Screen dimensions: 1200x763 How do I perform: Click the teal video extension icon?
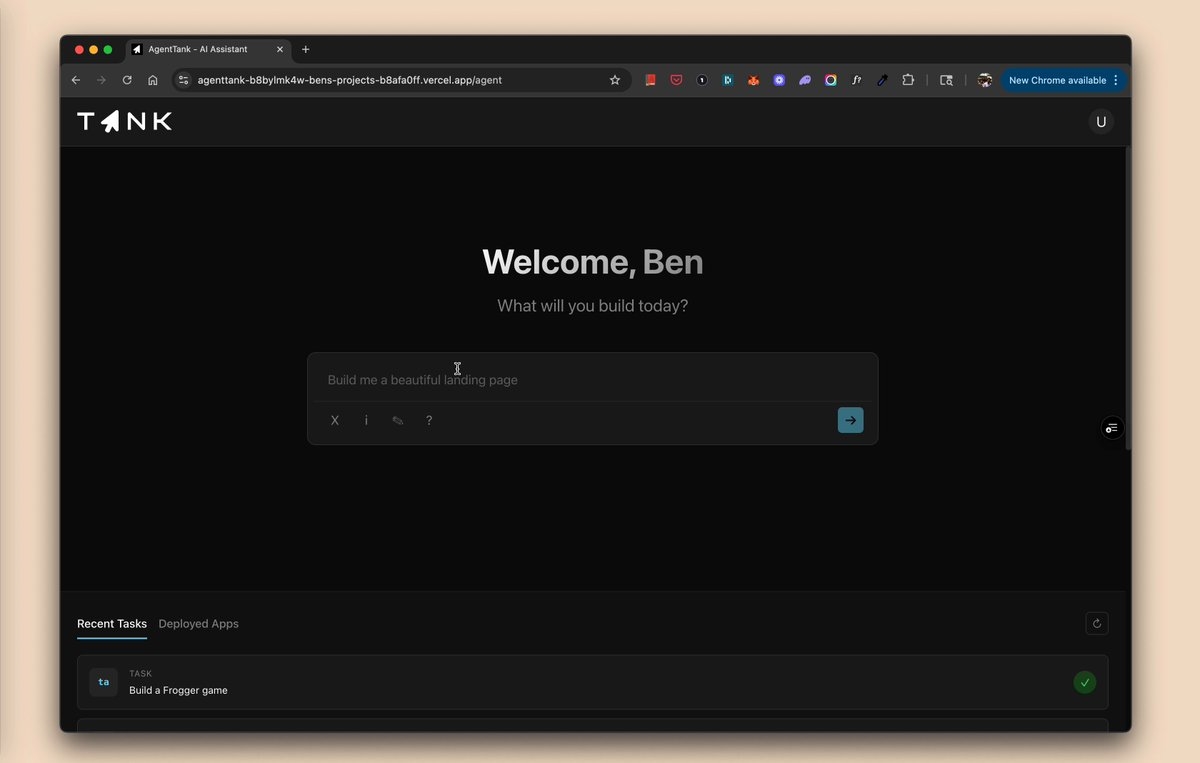(x=728, y=80)
